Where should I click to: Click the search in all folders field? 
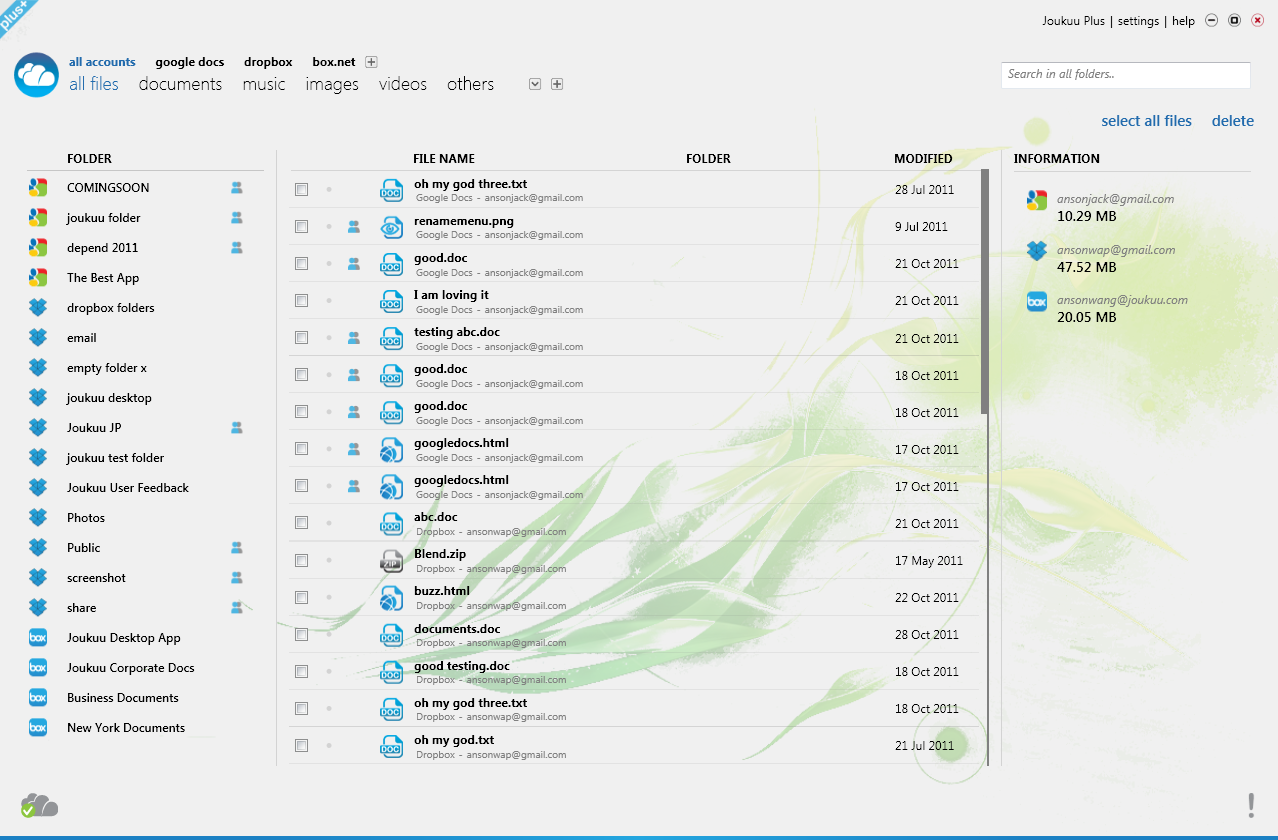(x=1126, y=74)
